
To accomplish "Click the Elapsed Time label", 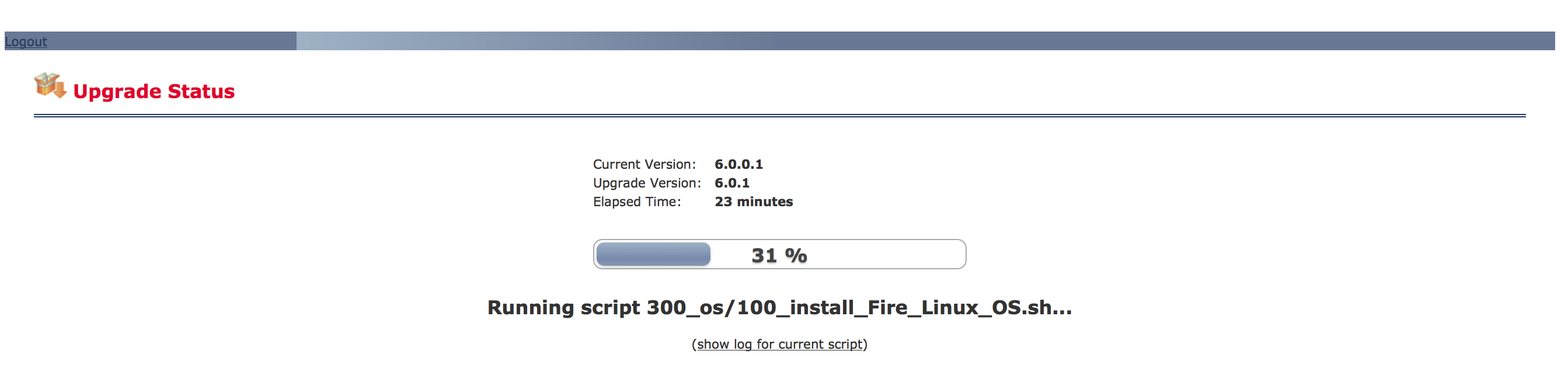I will [x=637, y=202].
